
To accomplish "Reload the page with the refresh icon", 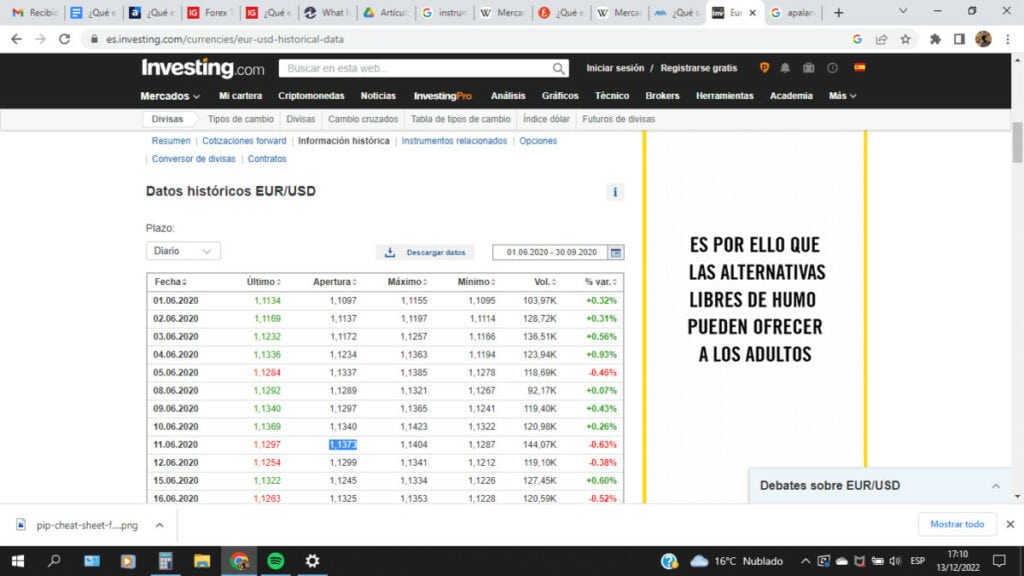I will coord(64,39).
